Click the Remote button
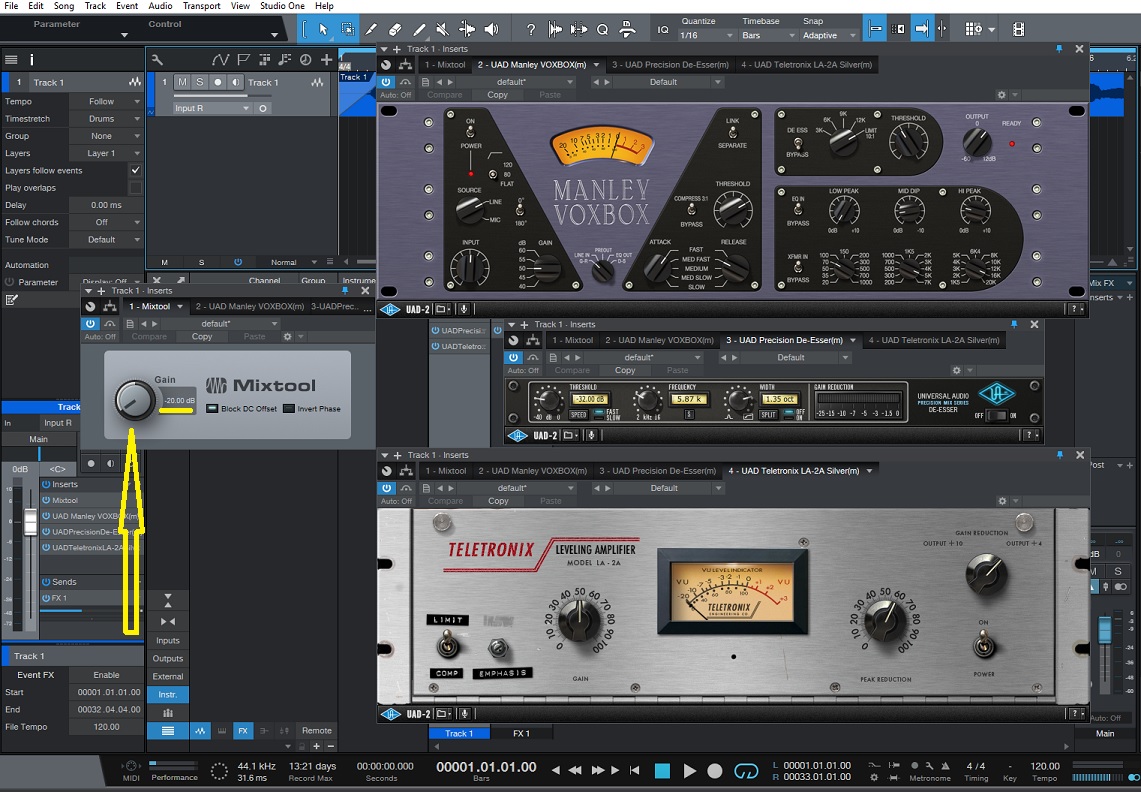The image size is (1141, 792). pos(317,731)
